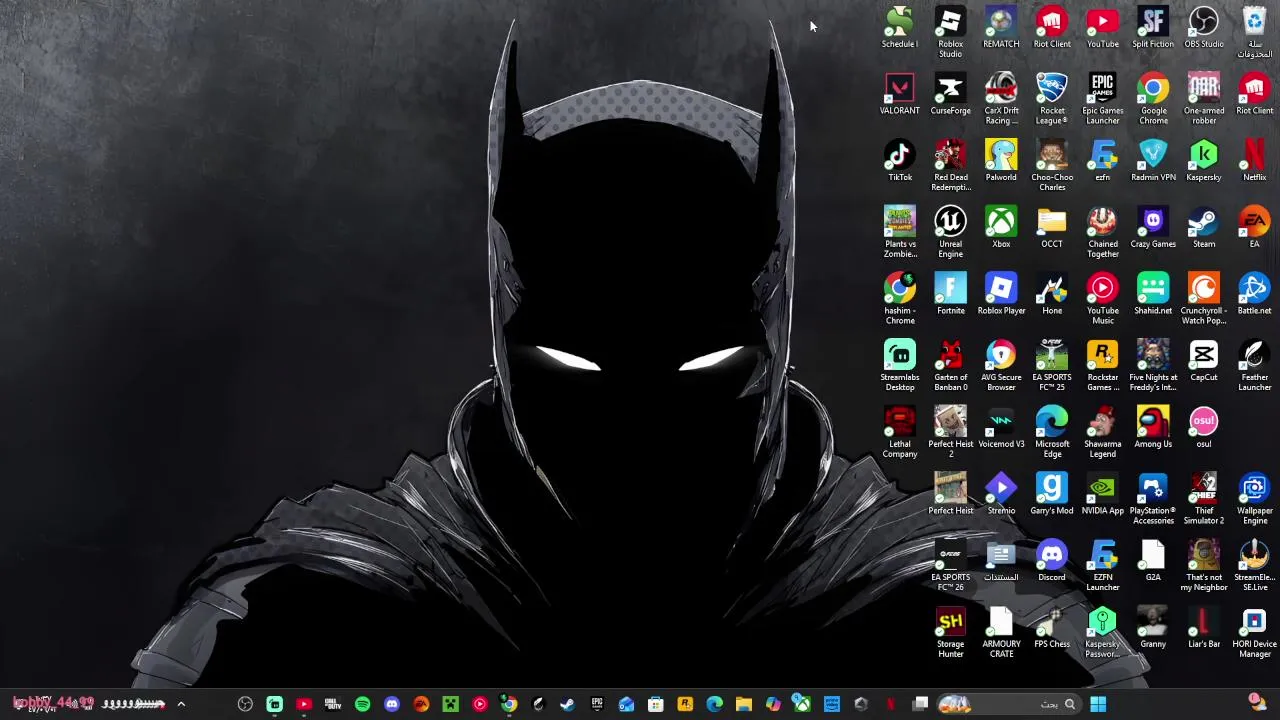Image resolution: width=1280 pixels, height=720 pixels.
Task: Open the Shahid.net desktop shortcut
Action: pos(1153,294)
